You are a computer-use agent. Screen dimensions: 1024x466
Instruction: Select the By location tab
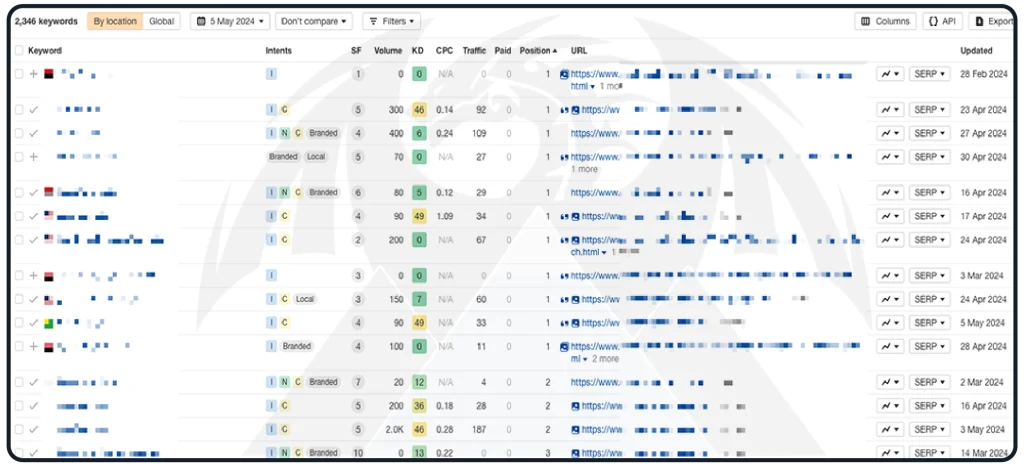pos(114,21)
